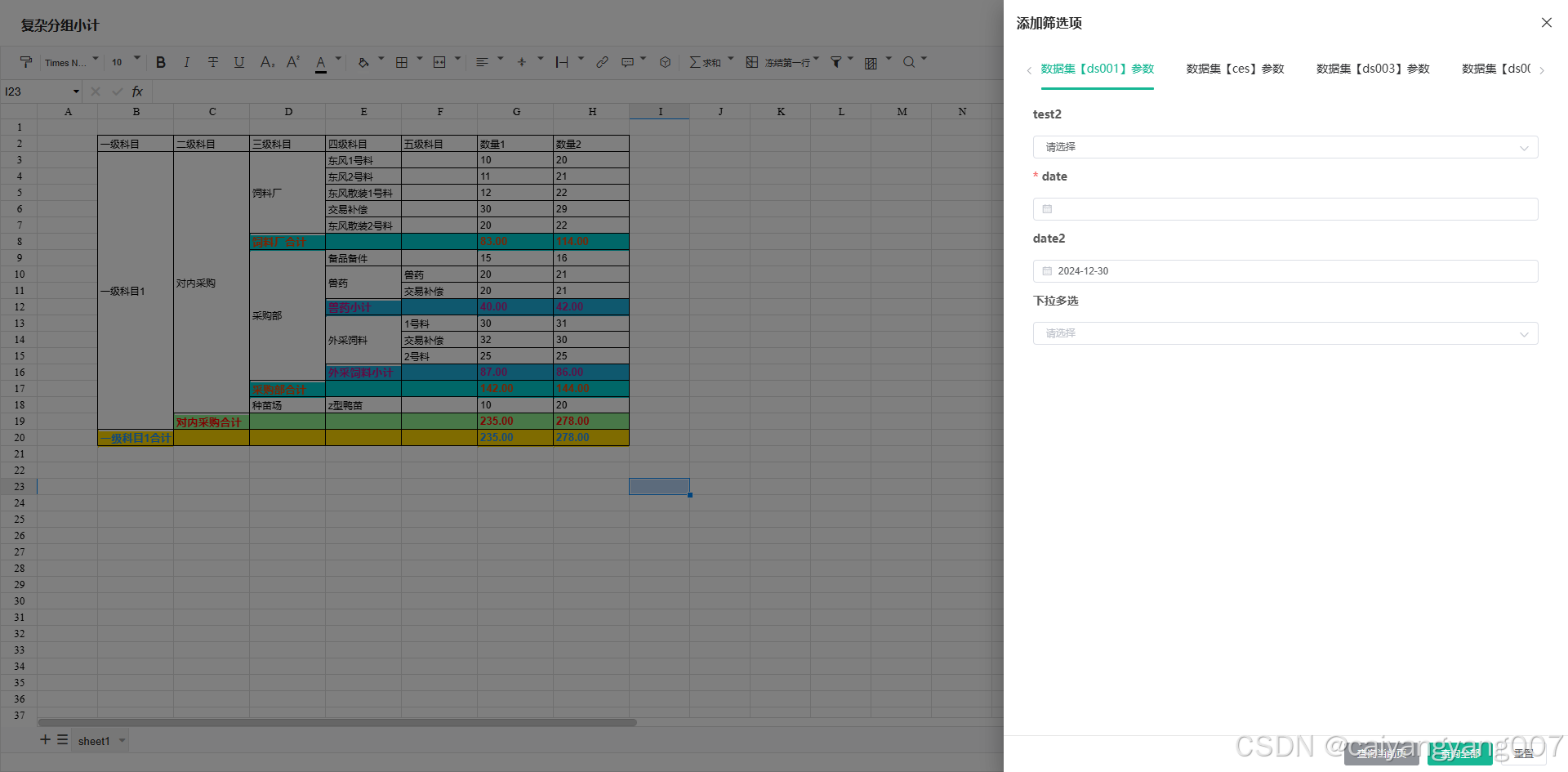Screen dimensions: 1568x772
Task: Toggle italic formatting in the toolbar
Action: (x=187, y=62)
